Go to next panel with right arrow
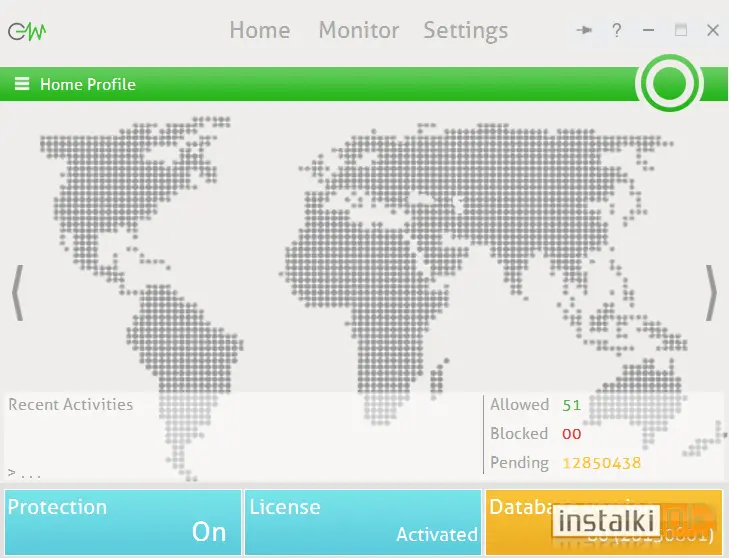Screen dimensions: 729x558 point(711,293)
